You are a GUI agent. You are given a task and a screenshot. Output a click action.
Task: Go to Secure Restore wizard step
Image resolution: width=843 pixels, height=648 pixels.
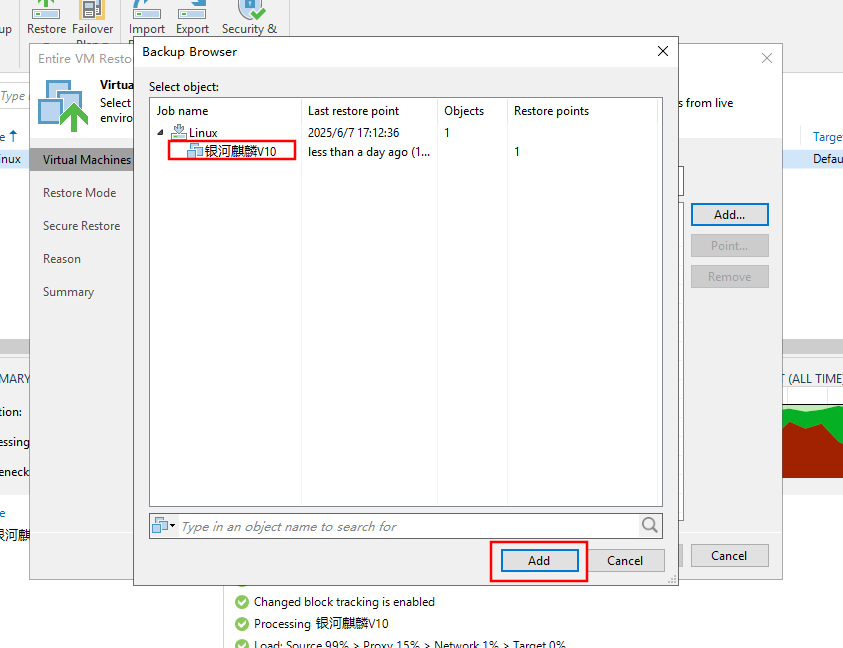(82, 226)
